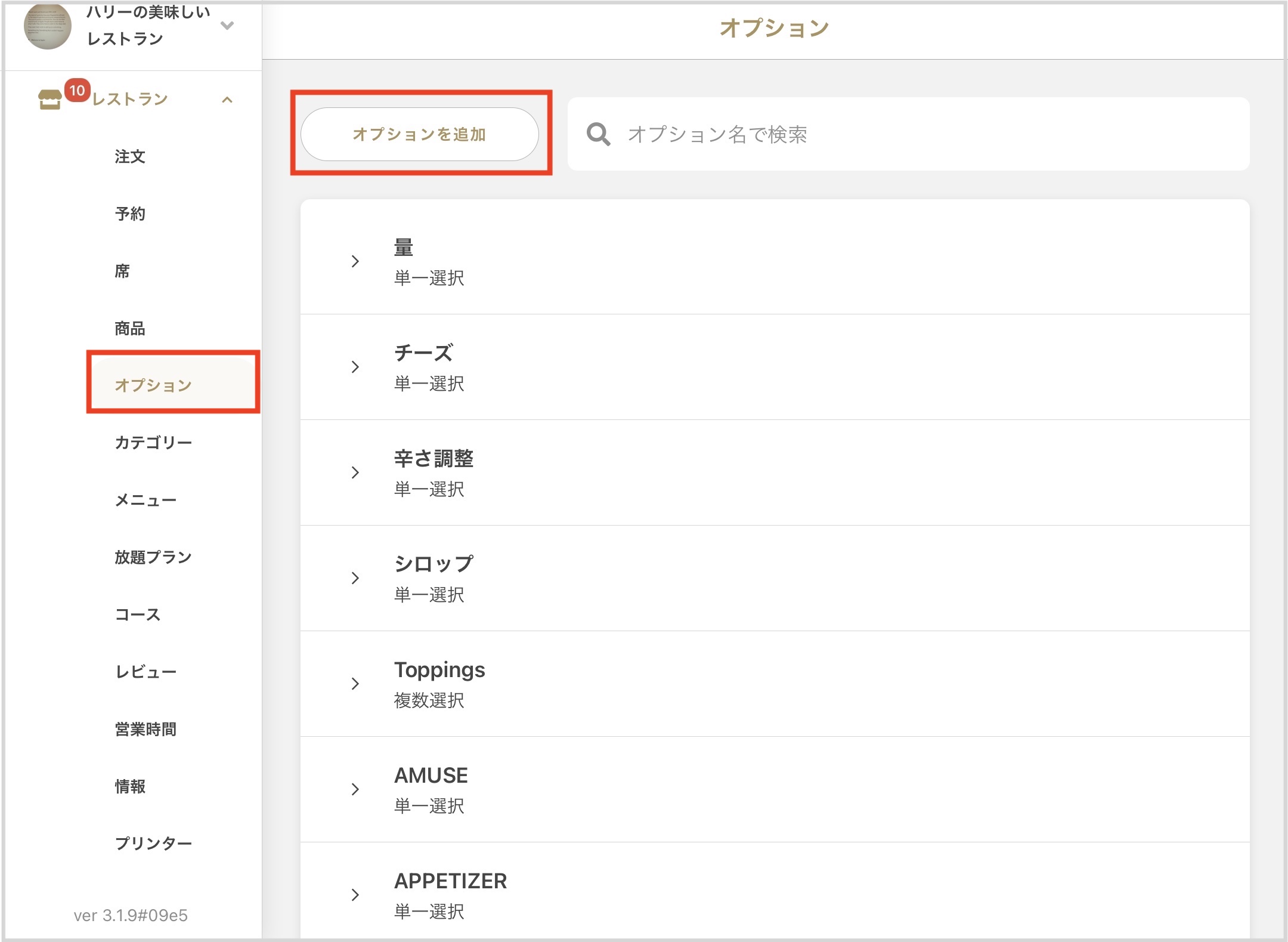
Task: Open 商品 in the sidebar
Action: (130, 328)
